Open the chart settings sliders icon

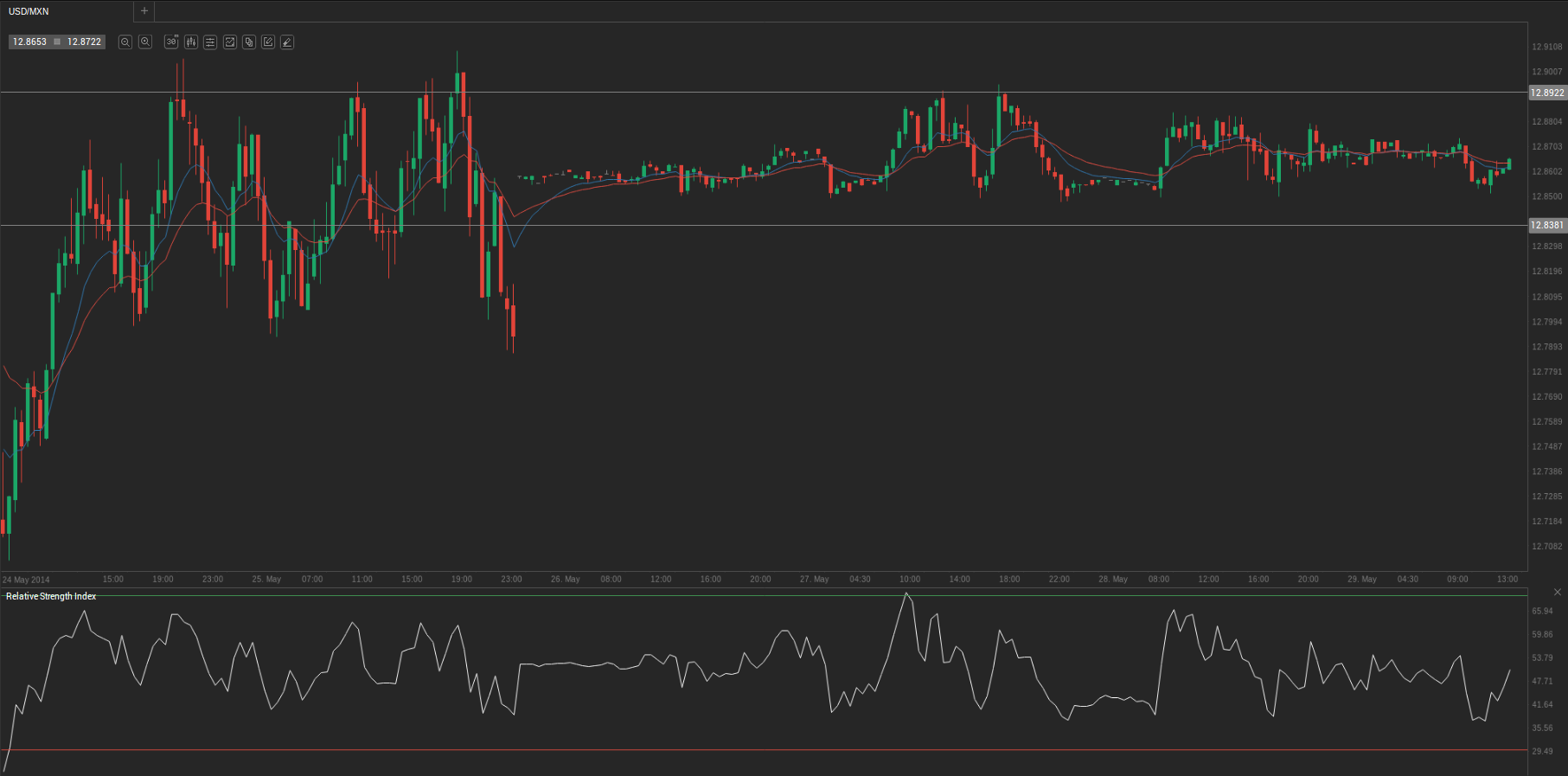(x=210, y=42)
